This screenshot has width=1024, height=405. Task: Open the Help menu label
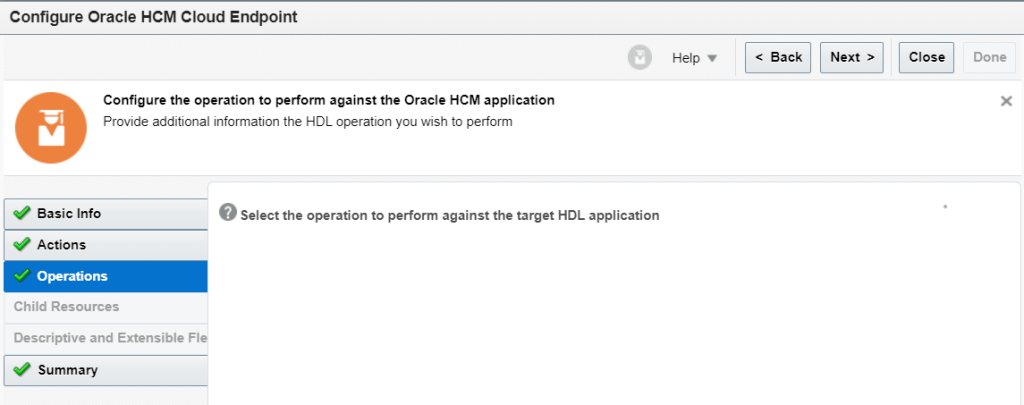pos(685,58)
